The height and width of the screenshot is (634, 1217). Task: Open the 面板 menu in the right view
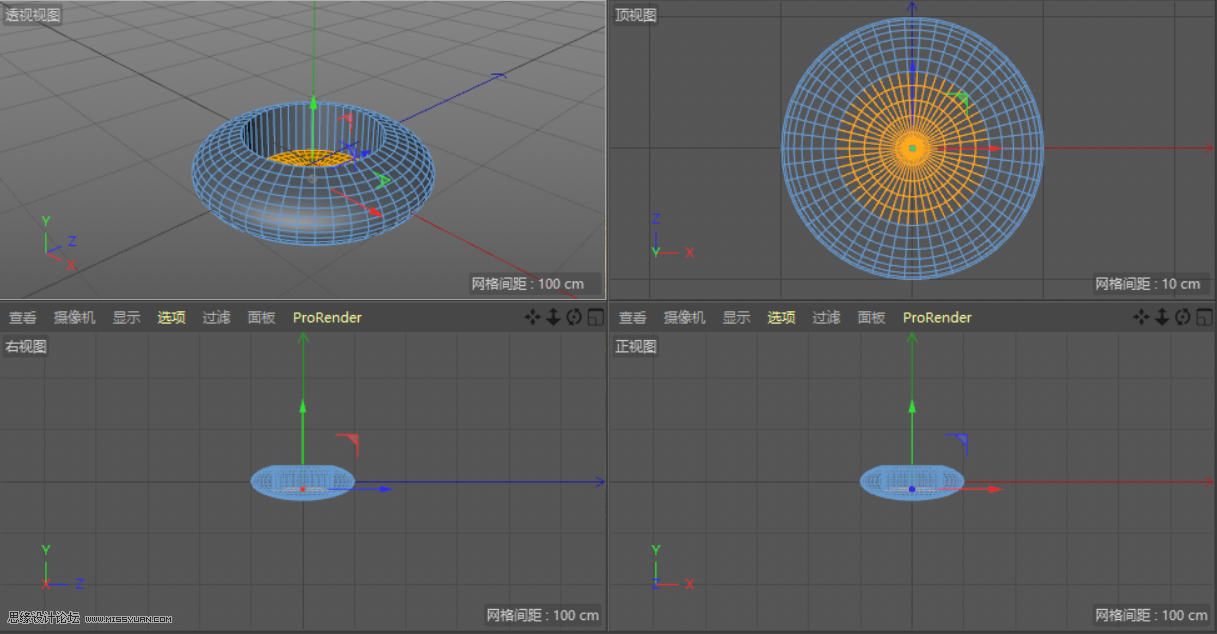[261, 317]
